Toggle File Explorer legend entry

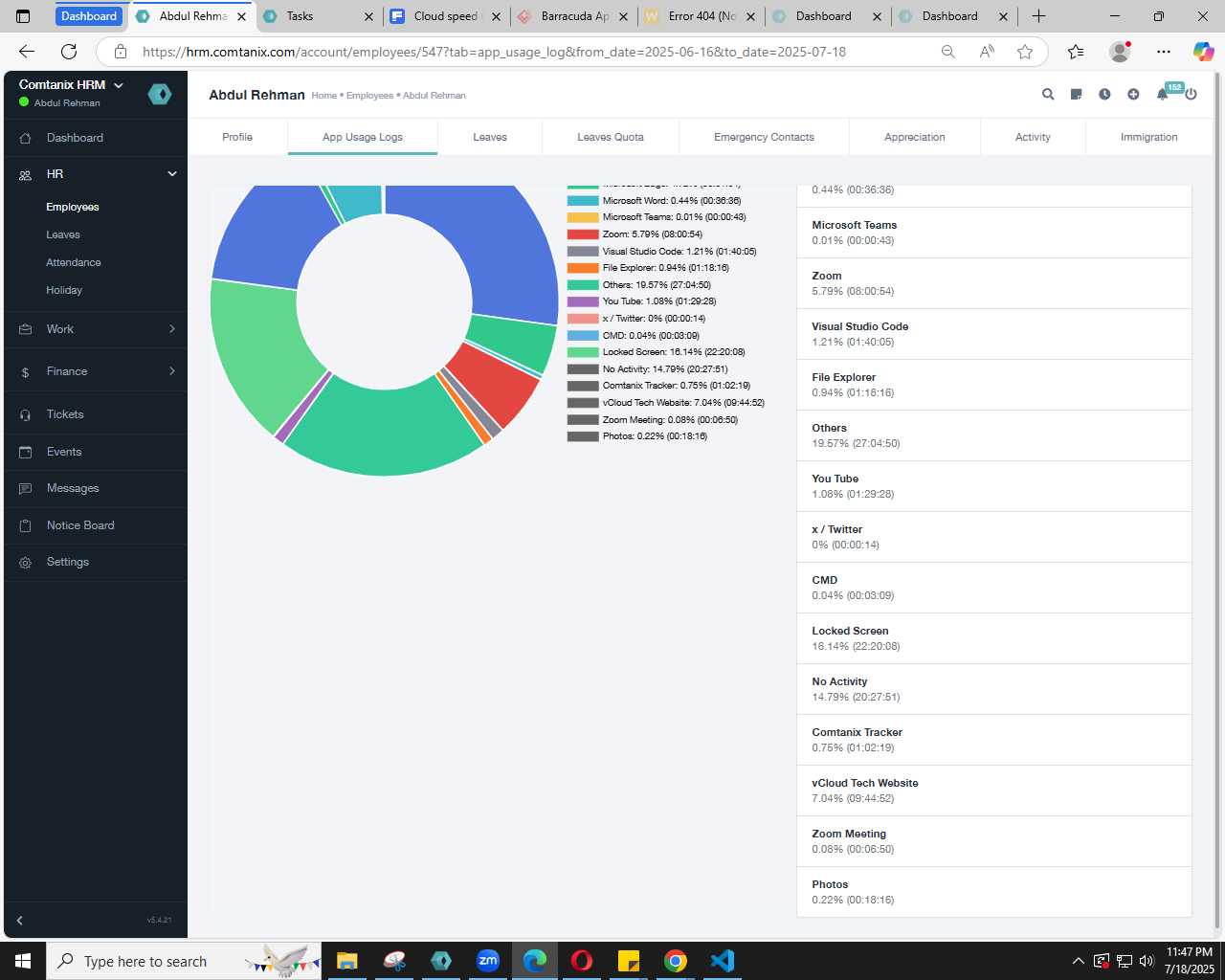648,268
